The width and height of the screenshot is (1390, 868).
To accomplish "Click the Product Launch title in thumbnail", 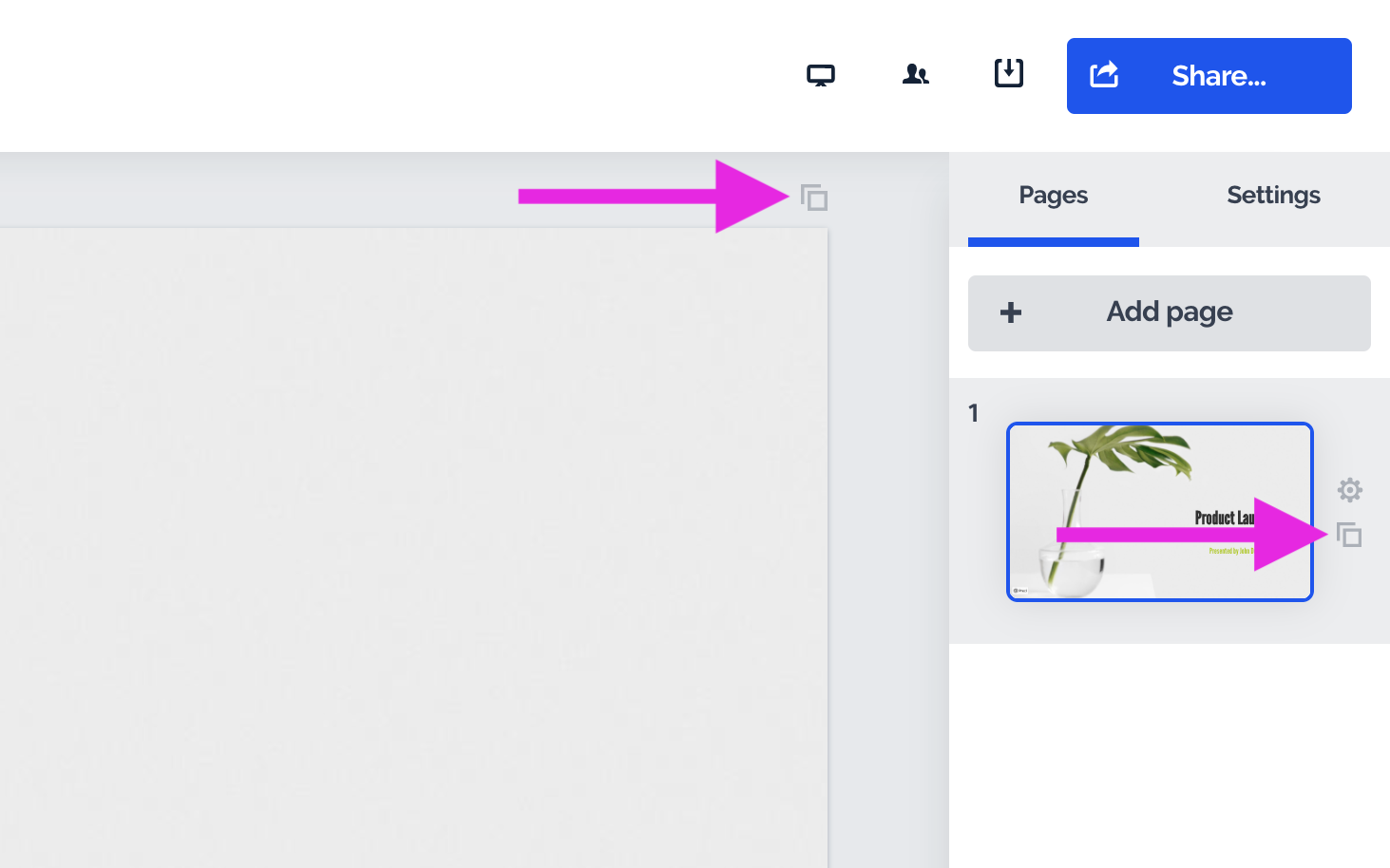I will 1223,518.
